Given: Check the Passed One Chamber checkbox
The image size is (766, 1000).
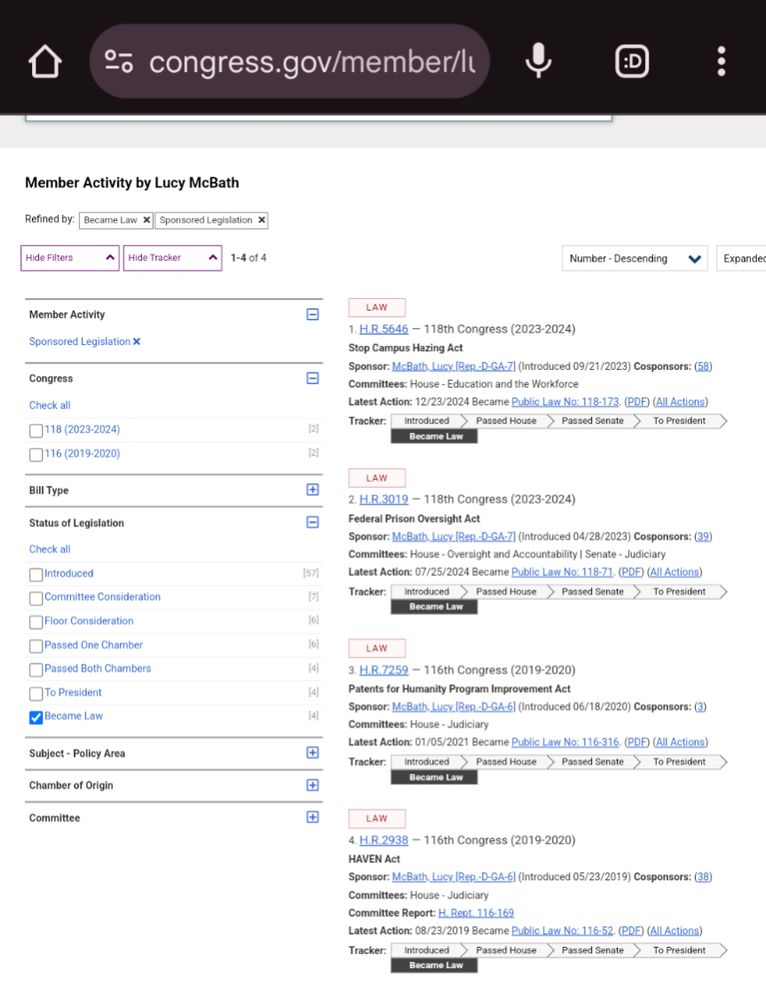Looking at the screenshot, I should 36,646.
